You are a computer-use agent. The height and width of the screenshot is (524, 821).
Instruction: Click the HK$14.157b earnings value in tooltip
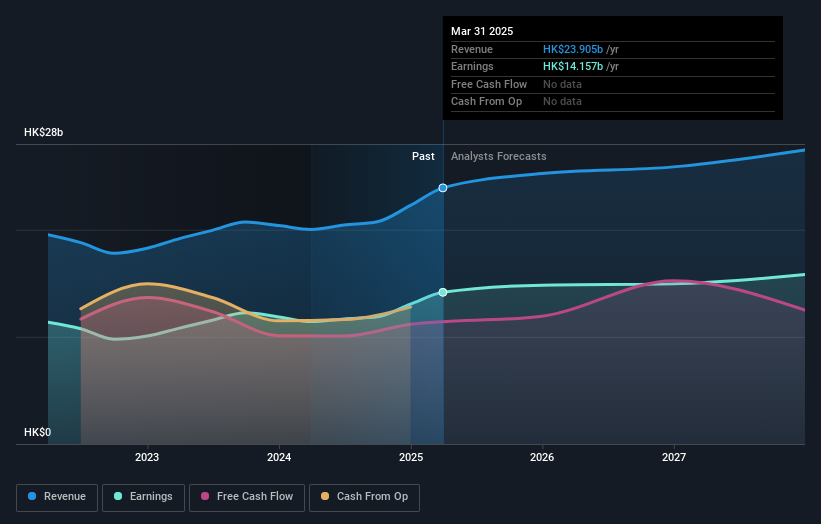pyautogui.click(x=573, y=66)
